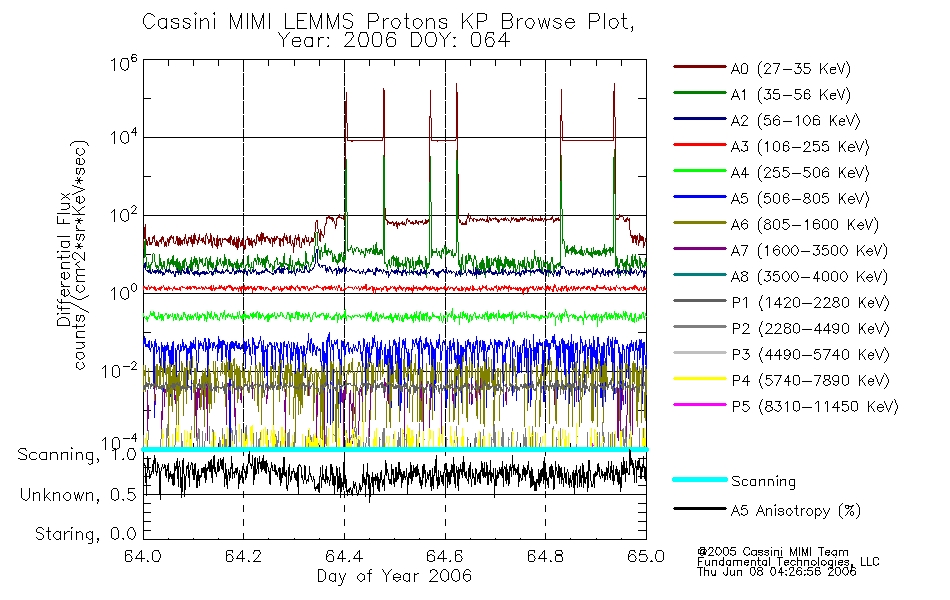Click the olive A6 legend line

coord(700,223)
